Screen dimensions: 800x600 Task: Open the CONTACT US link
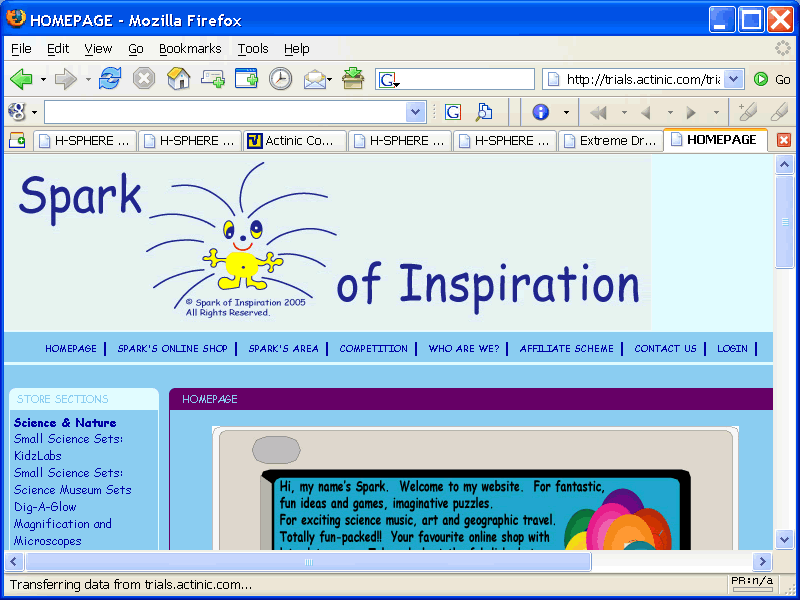[x=665, y=348]
